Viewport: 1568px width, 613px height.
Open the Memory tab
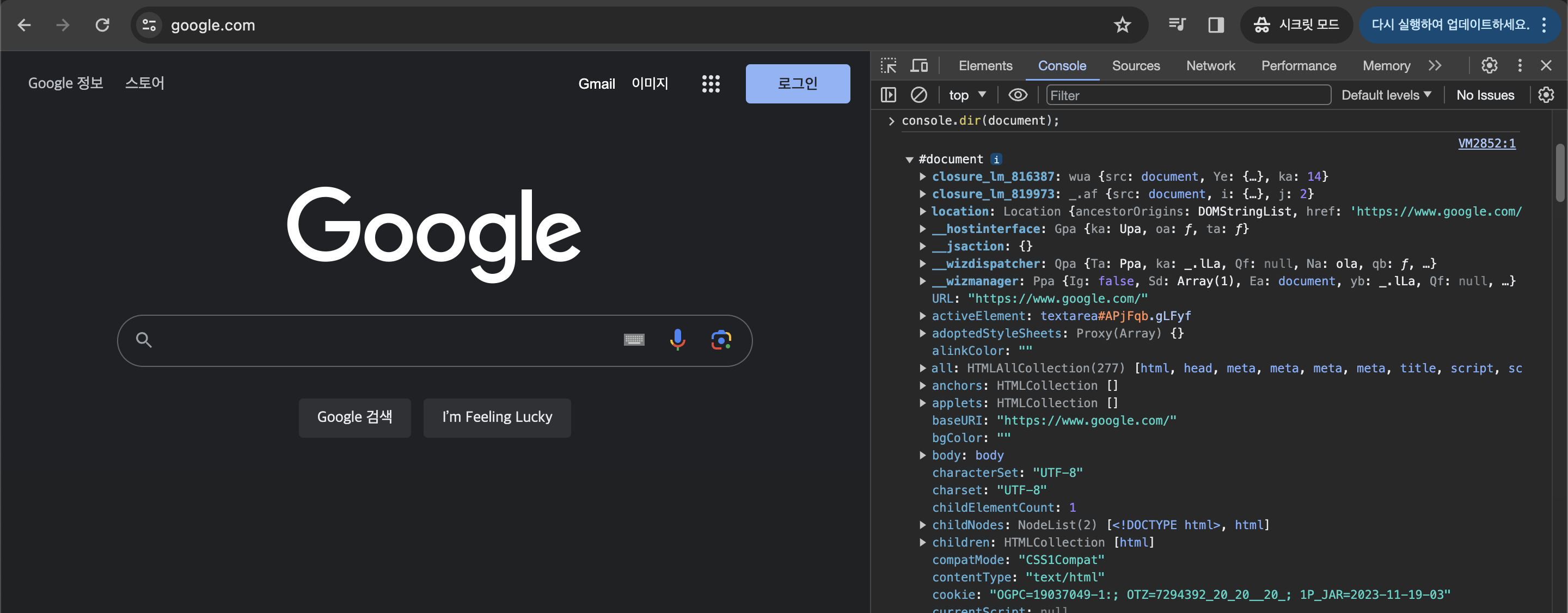click(1386, 66)
